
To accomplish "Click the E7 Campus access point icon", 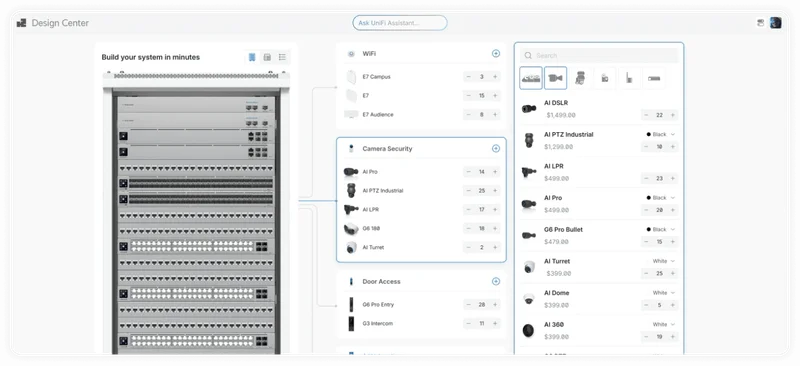I will pos(351,77).
